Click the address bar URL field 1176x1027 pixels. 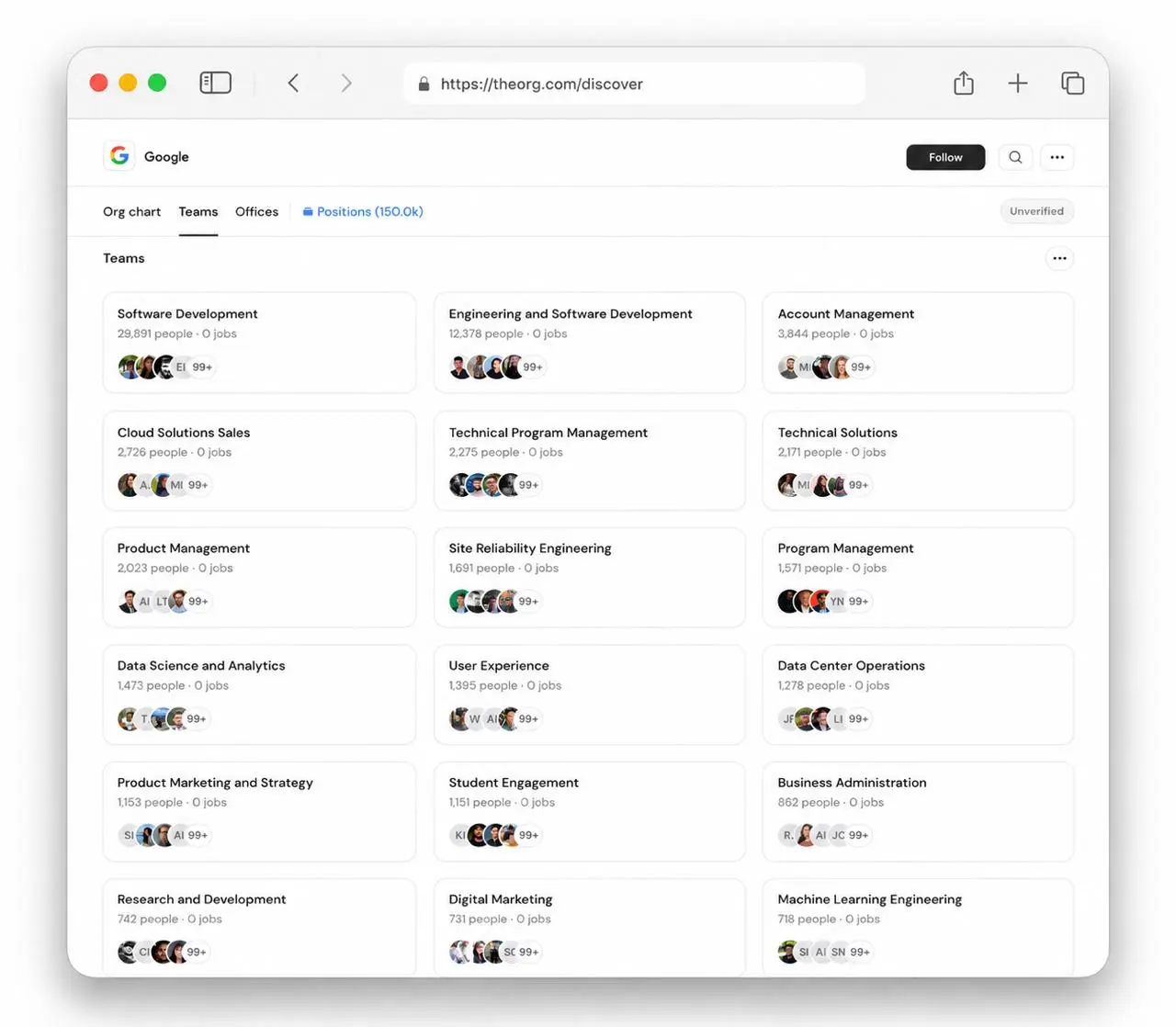click(x=634, y=84)
